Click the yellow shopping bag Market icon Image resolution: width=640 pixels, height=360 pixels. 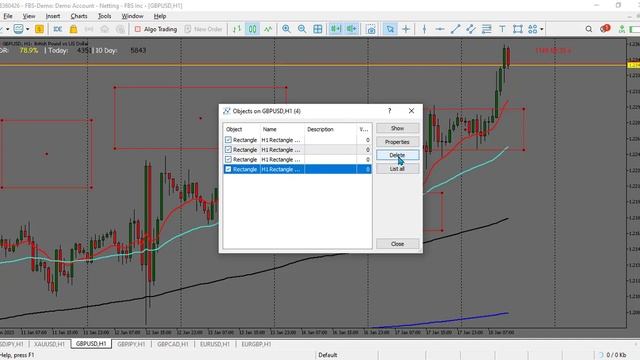click(73, 29)
